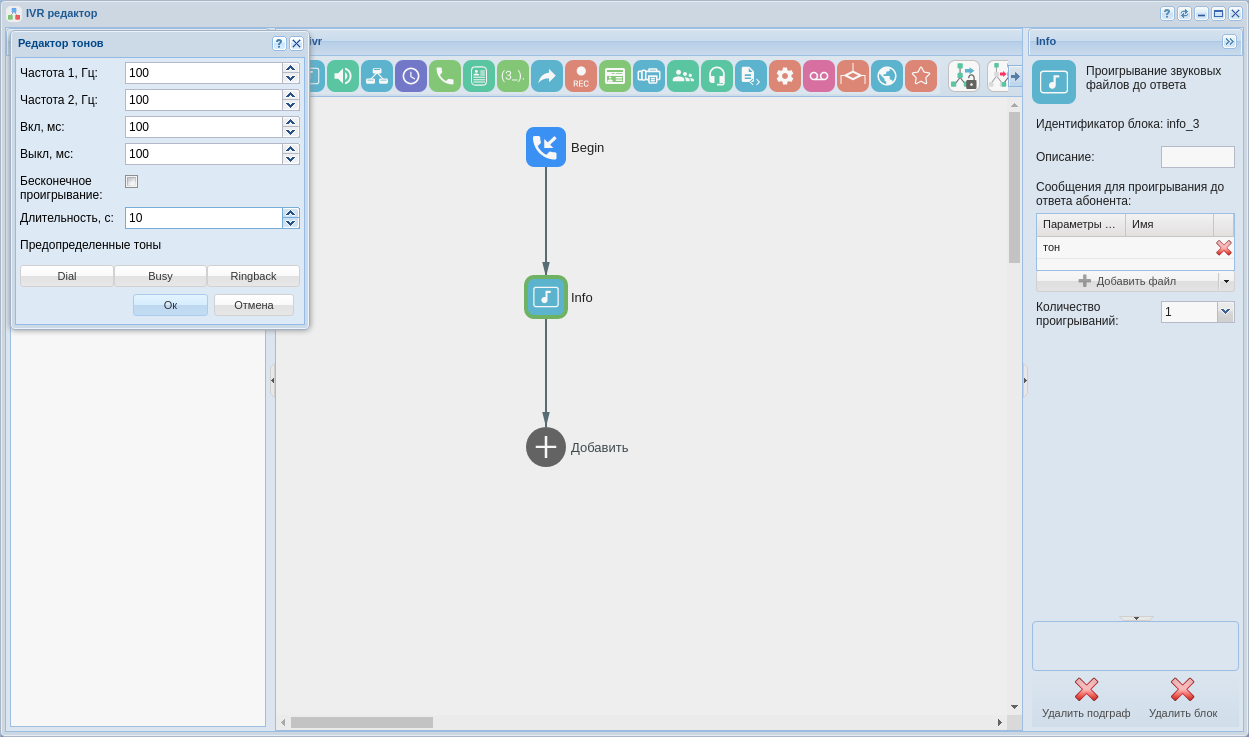The width and height of the screenshot is (1249, 737).
Task: Collapse right panel splitter arrow
Action: click(1025, 380)
